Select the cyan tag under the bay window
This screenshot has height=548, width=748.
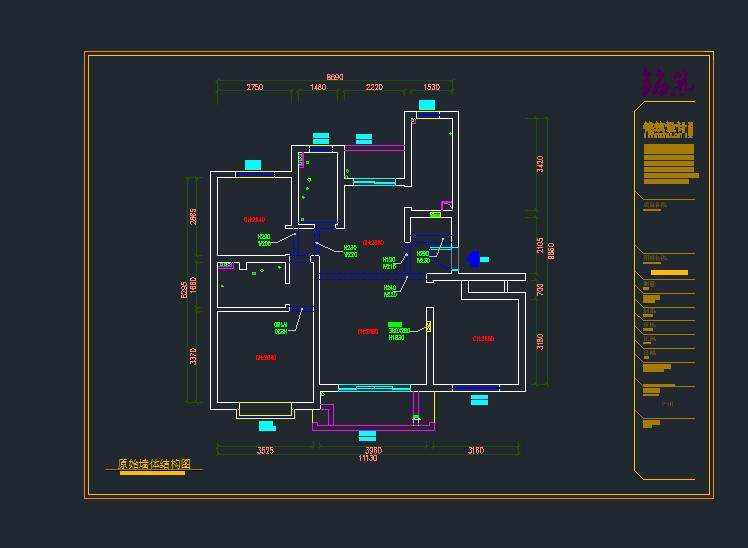click(x=266, y=426)
